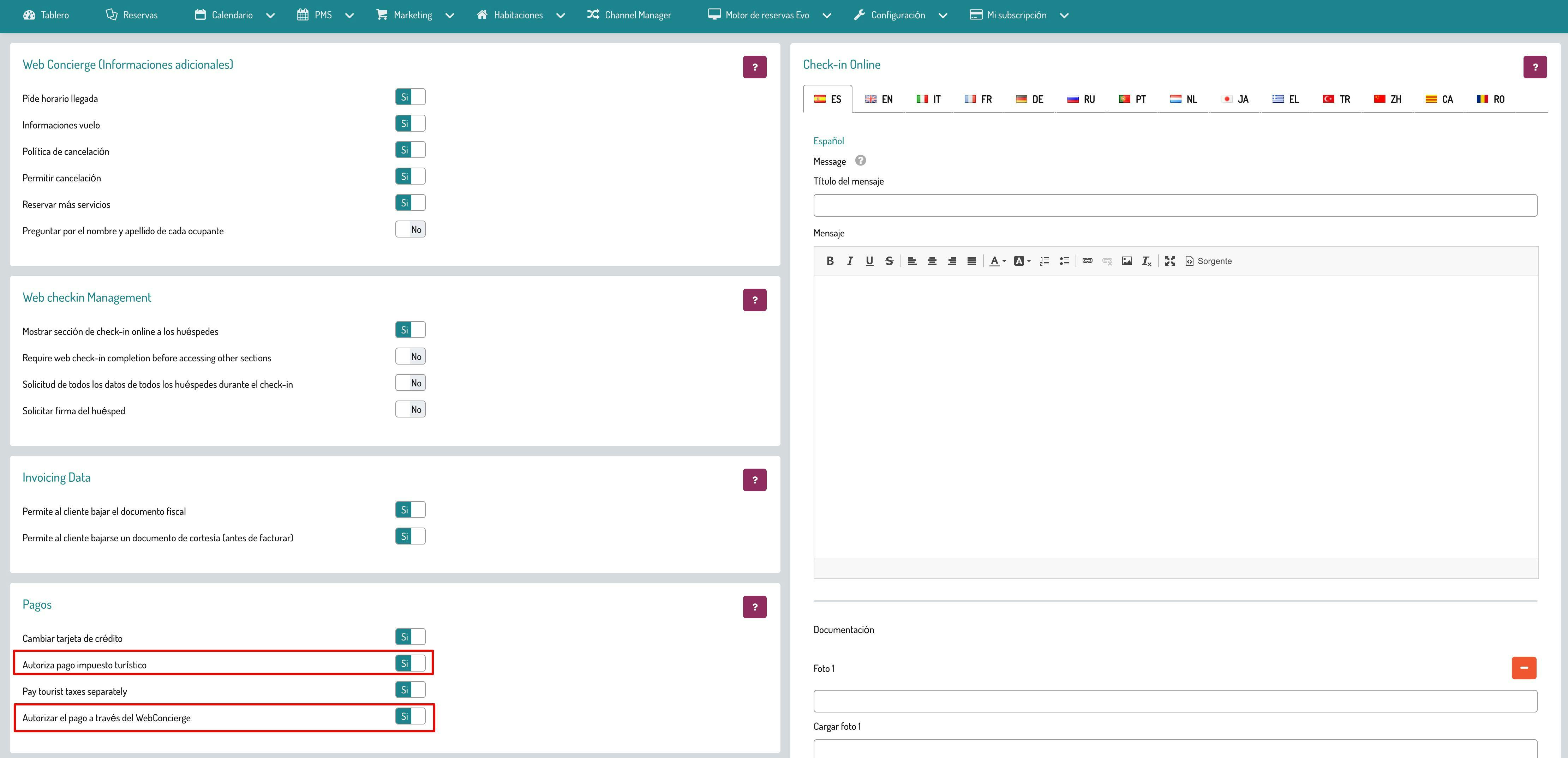Insert a numbered list
Viewport: 1568px width, 758px height.
click(1045, 261)
